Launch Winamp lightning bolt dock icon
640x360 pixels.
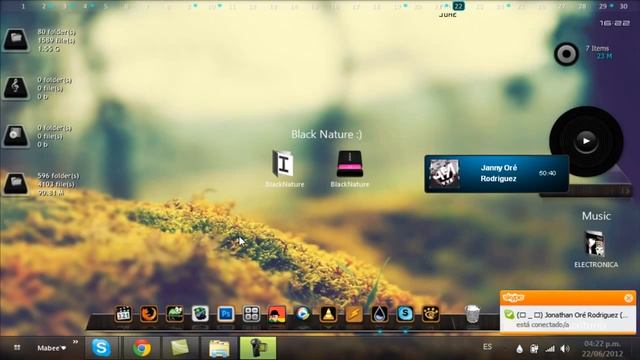[x=354, y=314]
